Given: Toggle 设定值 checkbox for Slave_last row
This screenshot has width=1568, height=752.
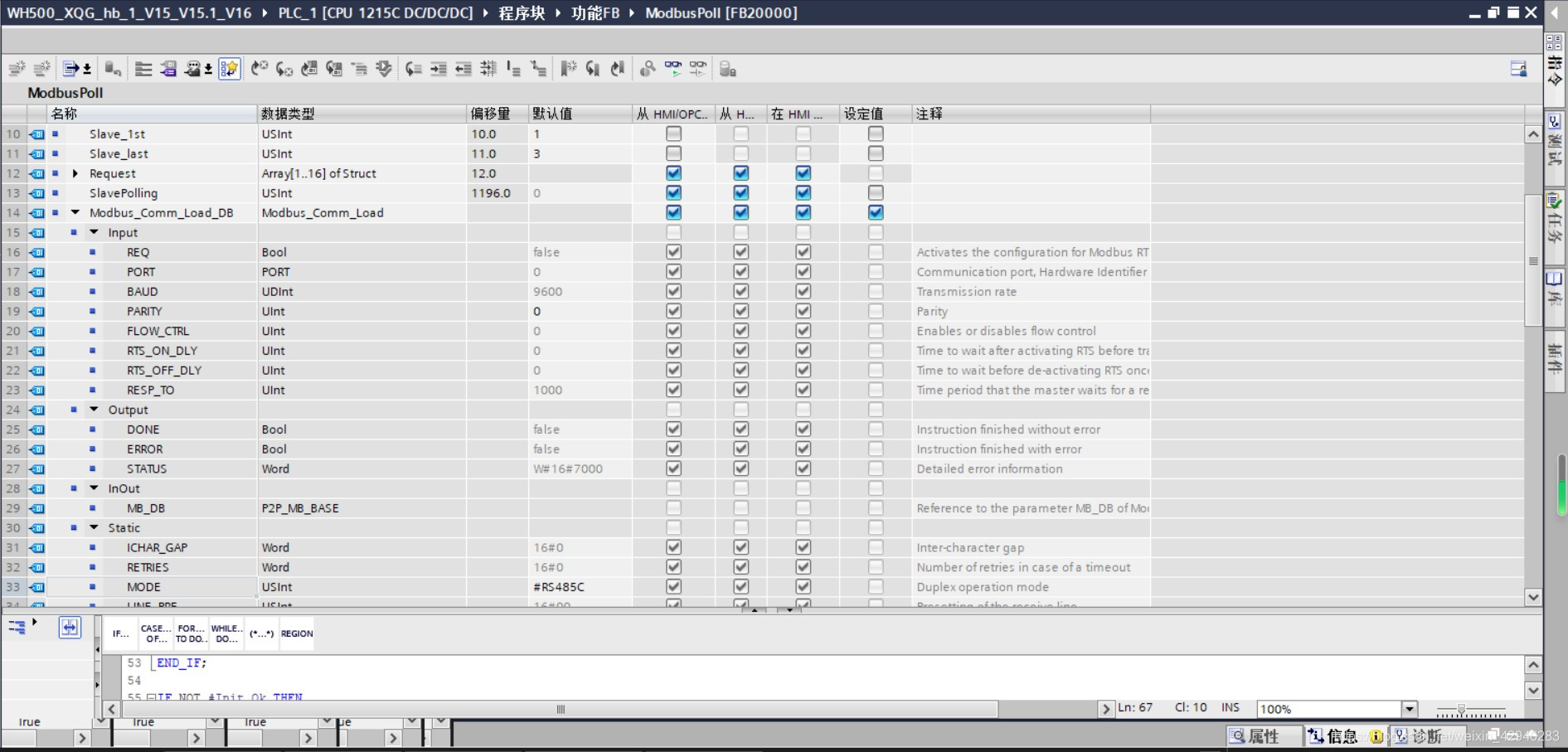Looking at the screenshot, I should (x=876, y=153).
